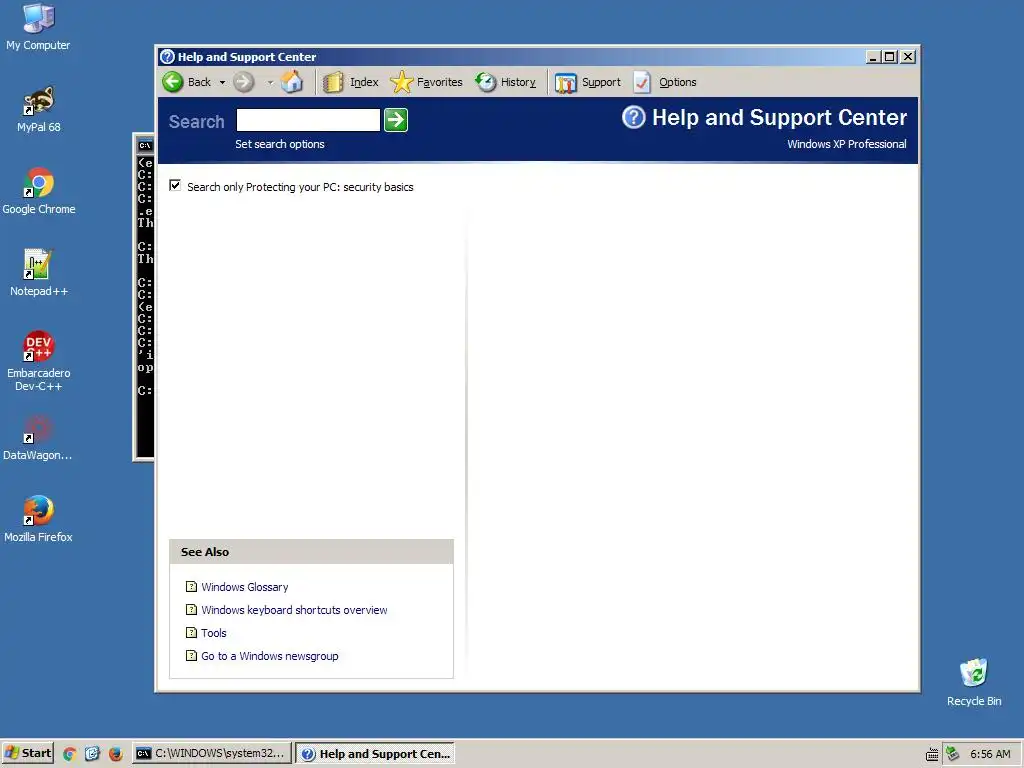Click the Help and Support title bar icon

coord(168,57)
